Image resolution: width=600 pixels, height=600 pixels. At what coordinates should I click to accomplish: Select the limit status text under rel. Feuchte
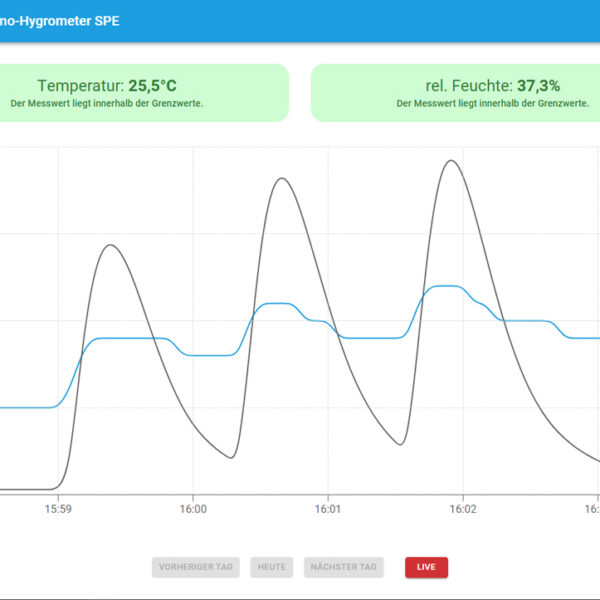490,103
